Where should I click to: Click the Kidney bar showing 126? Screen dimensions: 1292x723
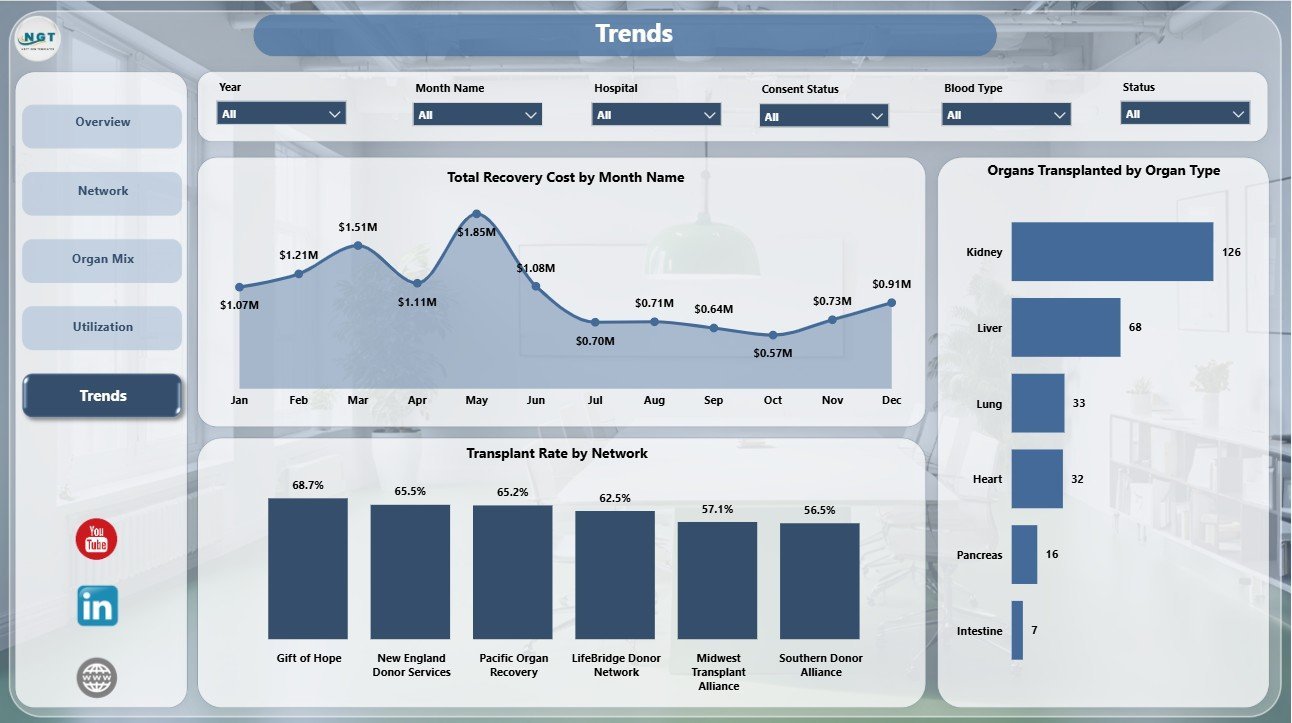tap(1112, 252)
